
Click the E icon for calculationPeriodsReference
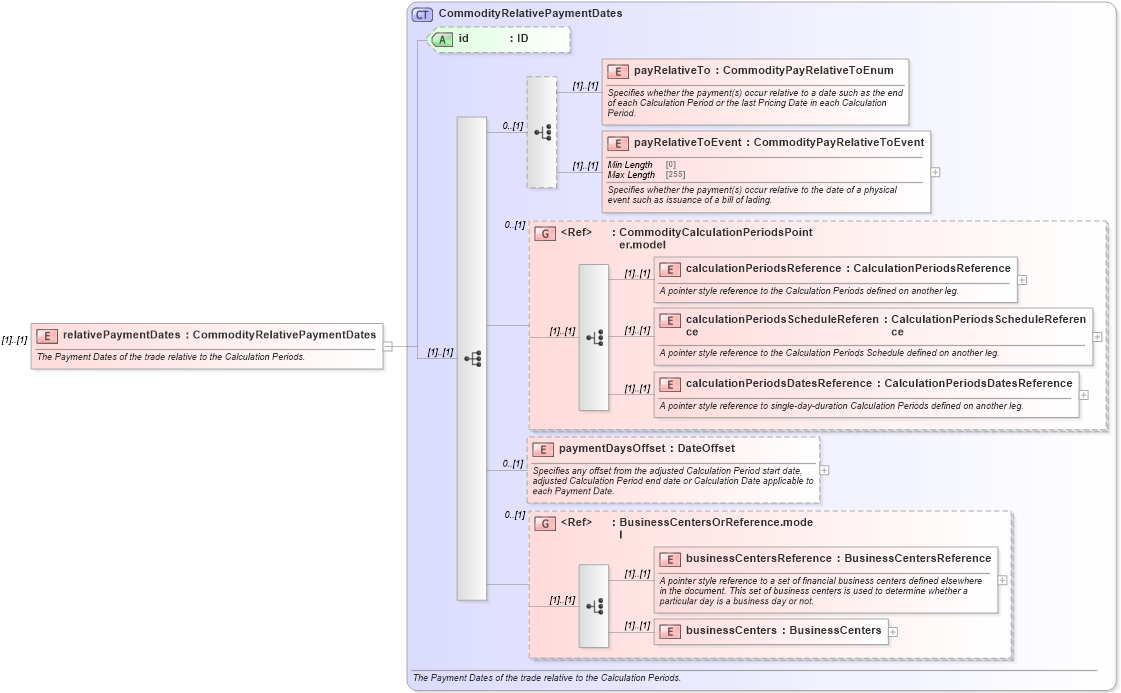click(668, 268)
